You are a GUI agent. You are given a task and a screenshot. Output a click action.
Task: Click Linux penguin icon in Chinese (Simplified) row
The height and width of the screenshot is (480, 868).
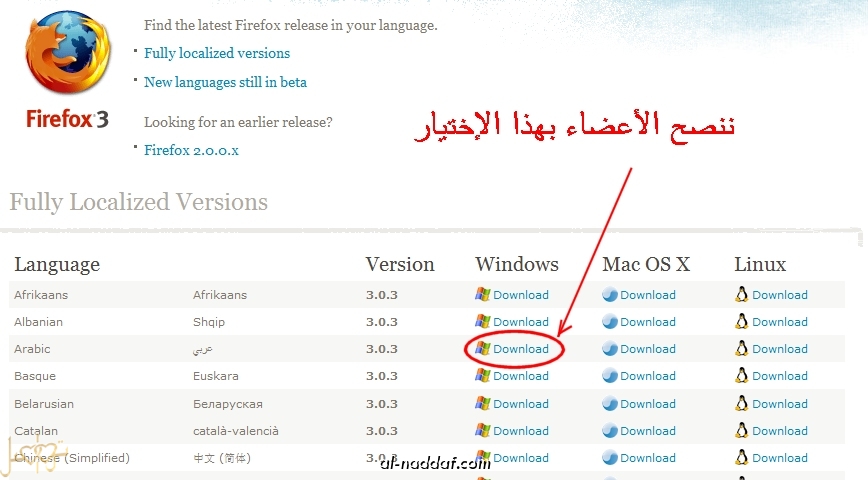(x=741, y=457)
